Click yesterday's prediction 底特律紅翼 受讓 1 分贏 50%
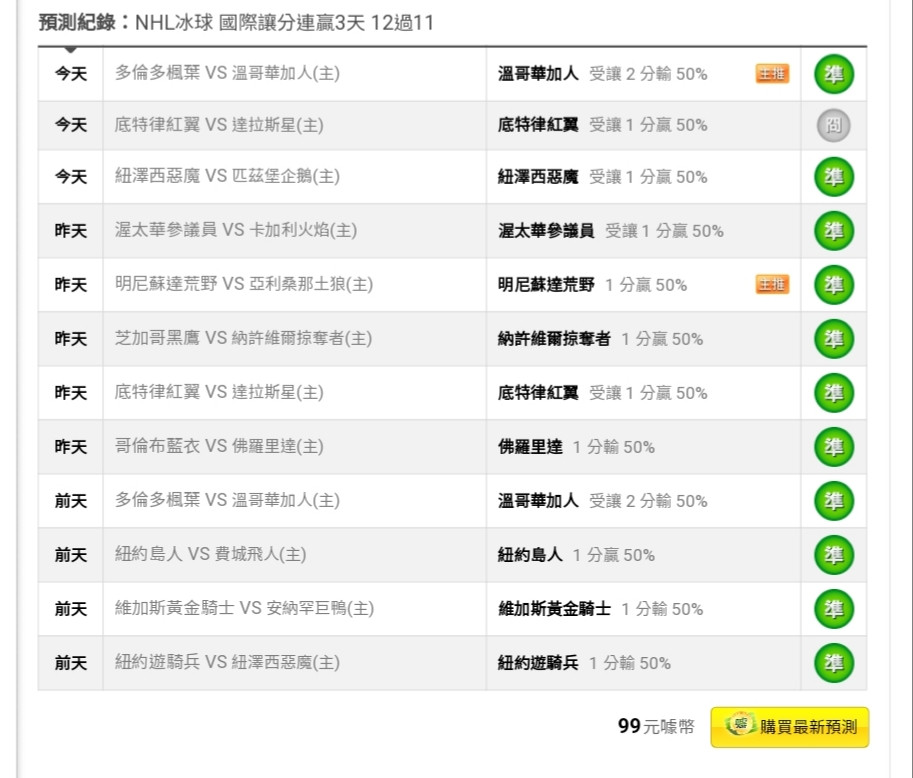This screenshot has width=913, height=778. (603, 393)
